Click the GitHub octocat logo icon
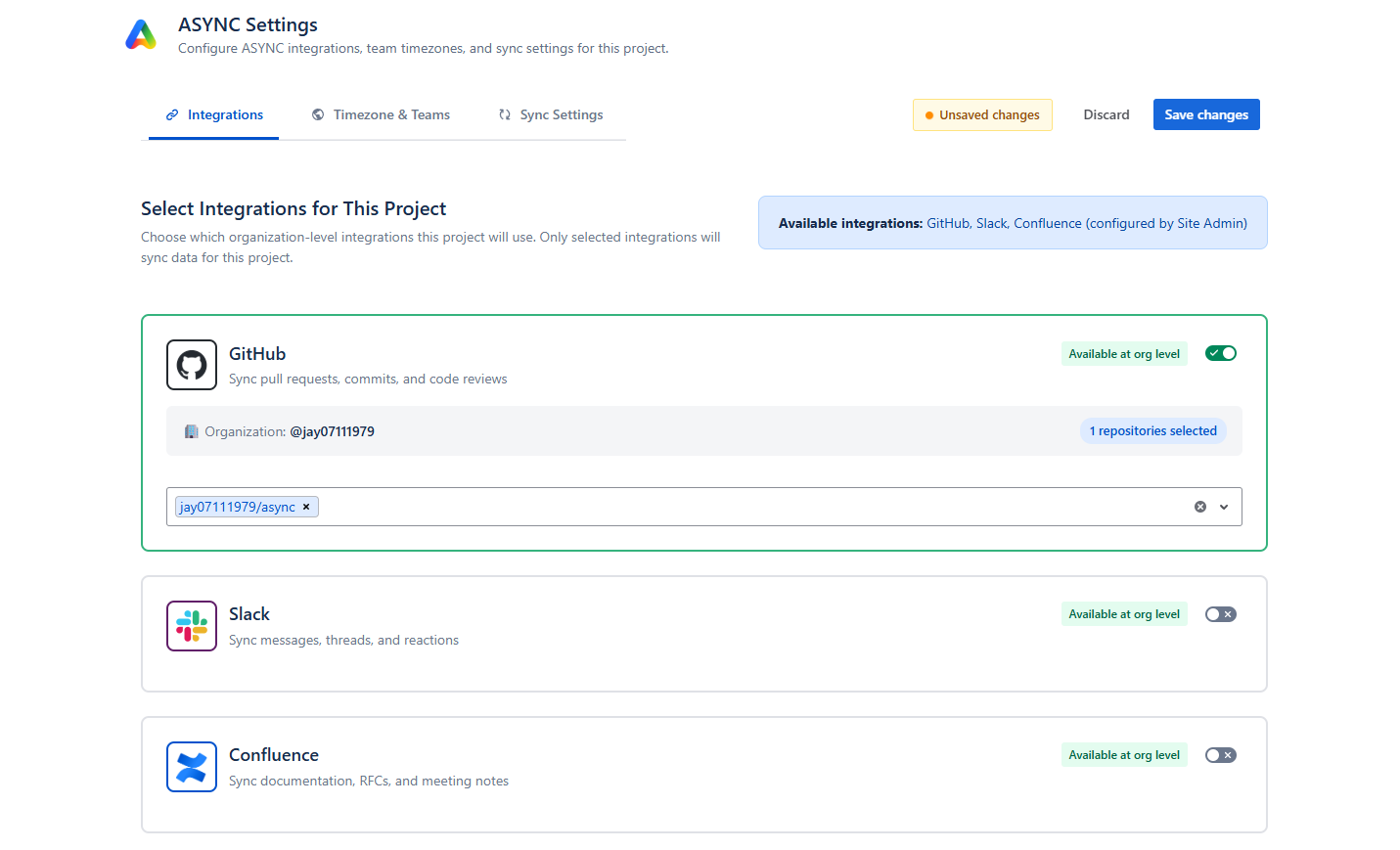 pos(191,364)
